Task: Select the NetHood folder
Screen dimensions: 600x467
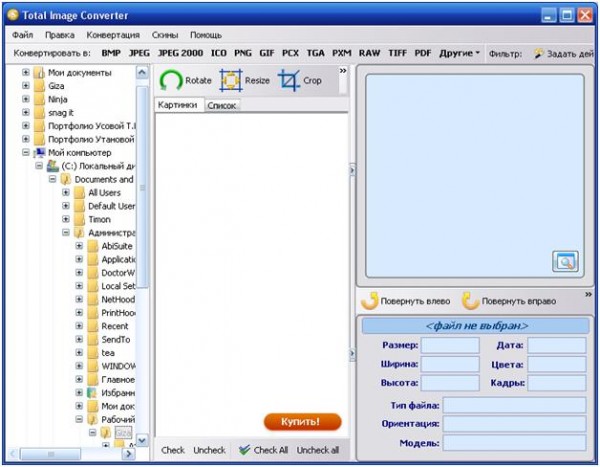Action: click(118, 299)
